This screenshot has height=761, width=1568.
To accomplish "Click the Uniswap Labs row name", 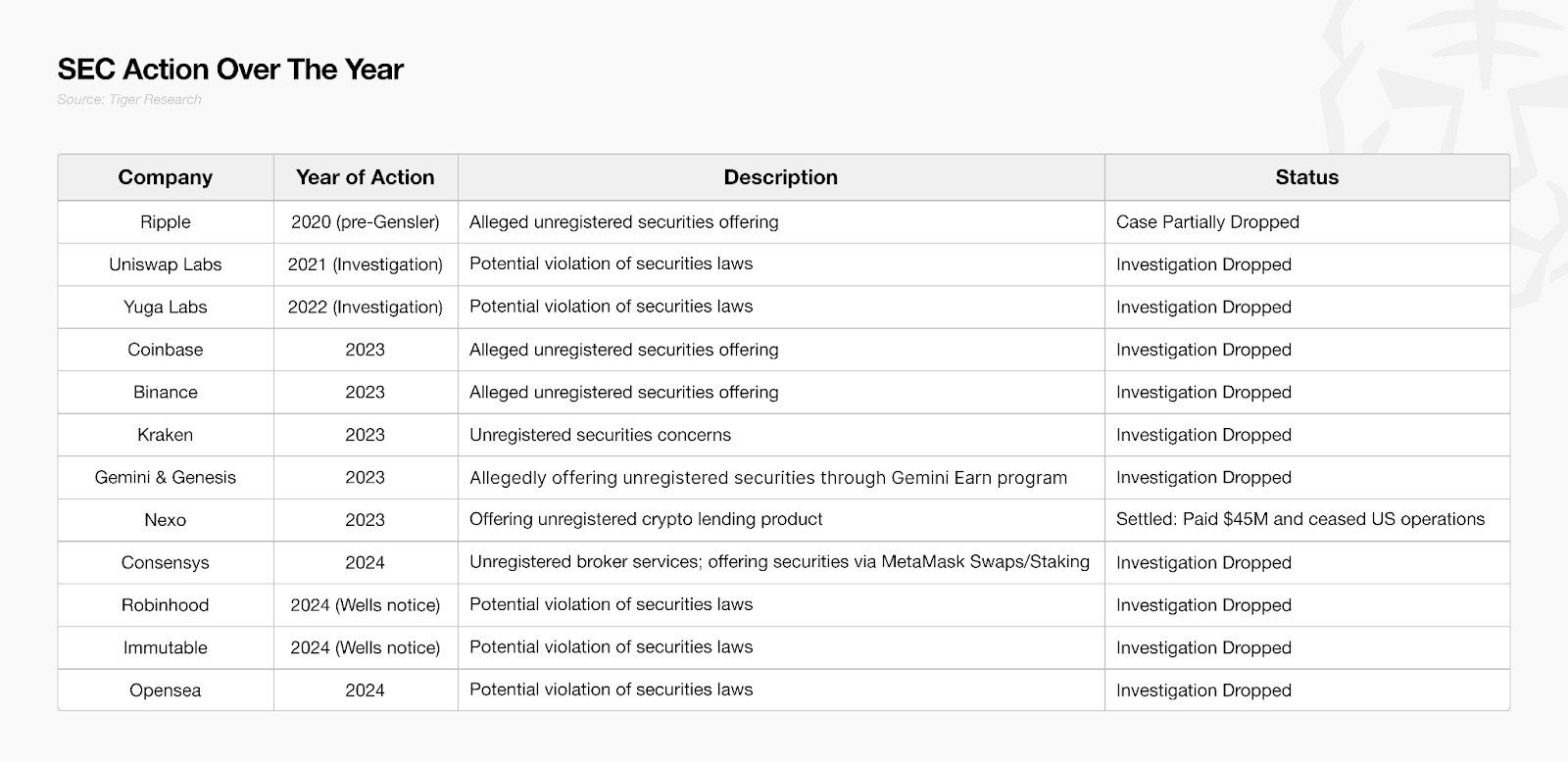I will [166, 264].
